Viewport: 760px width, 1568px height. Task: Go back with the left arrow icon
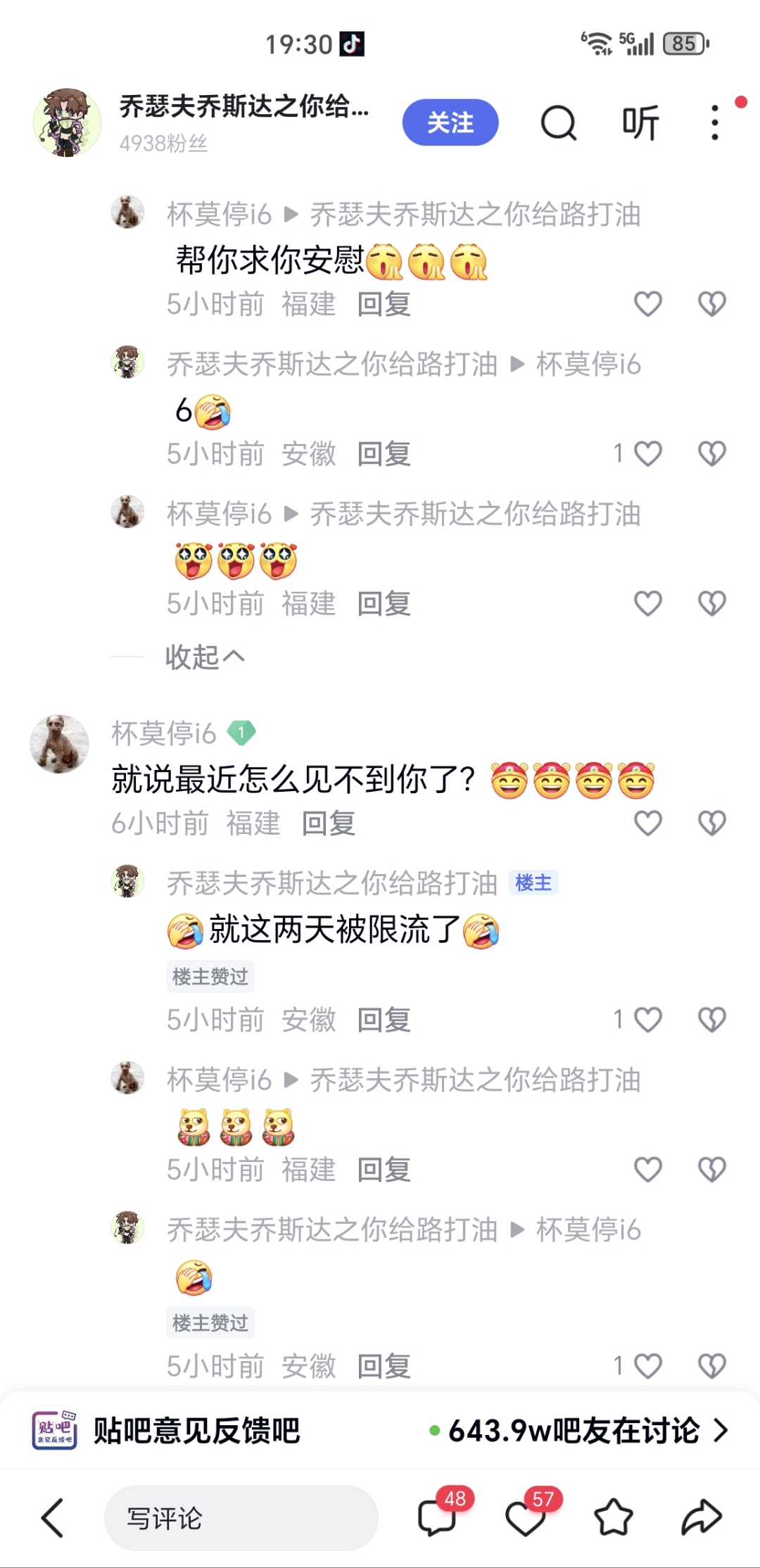point(53,1518)
